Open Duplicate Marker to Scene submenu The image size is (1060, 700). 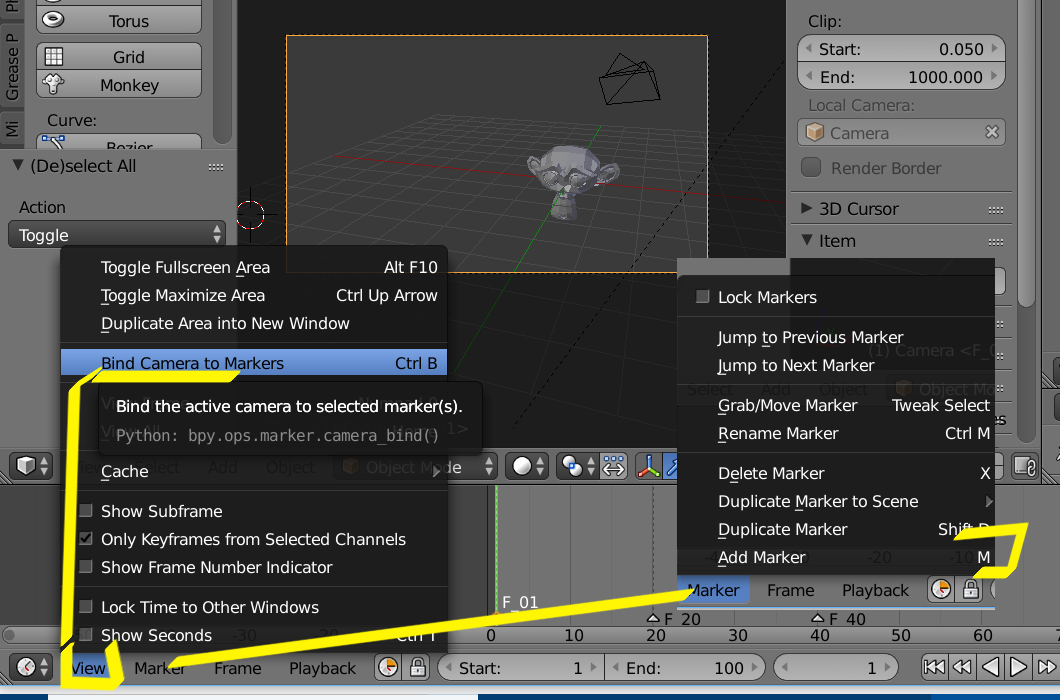pyautogui.click(x=836, y=501)
